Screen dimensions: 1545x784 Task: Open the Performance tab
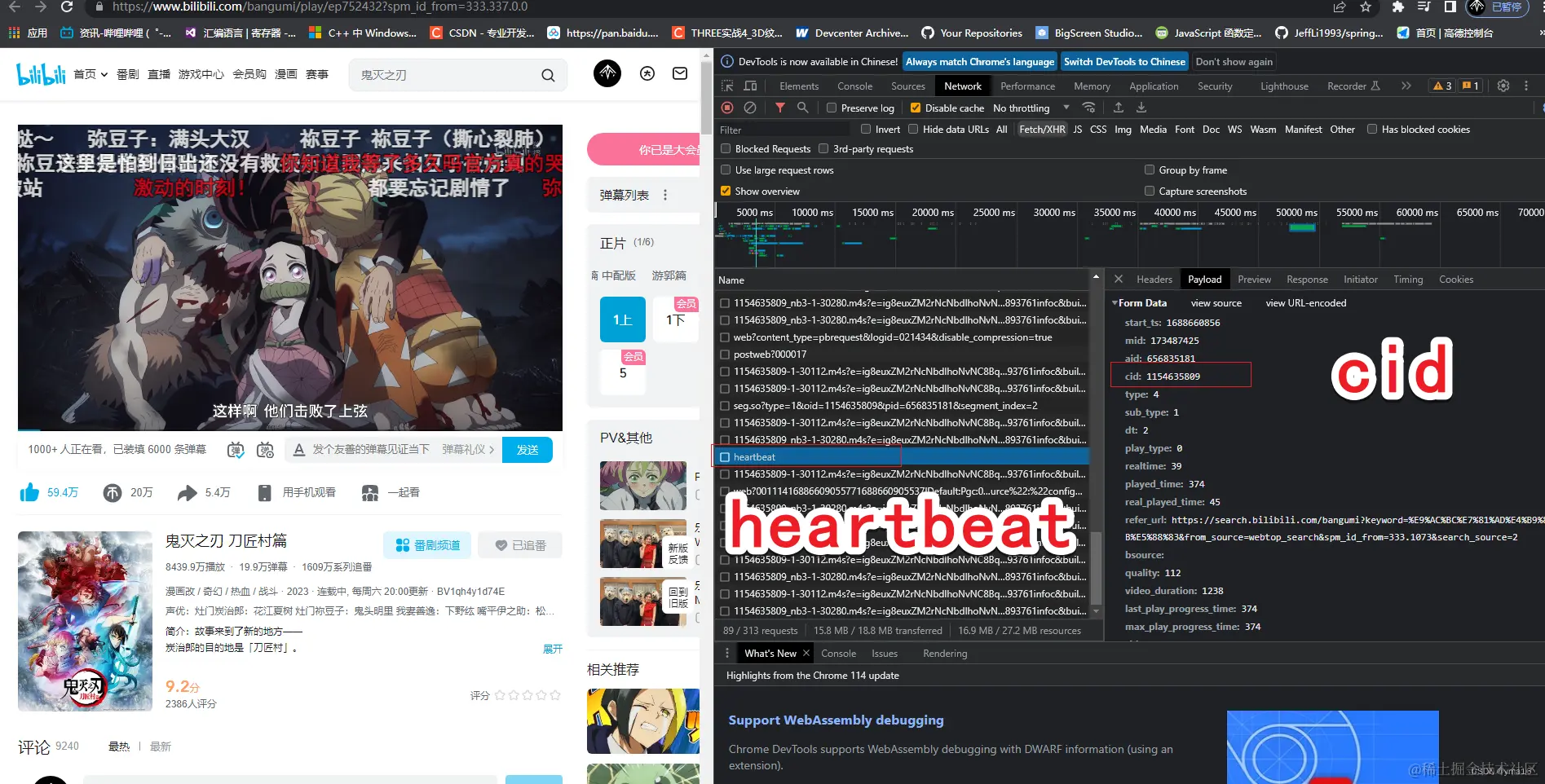[x=1027, y=86]
